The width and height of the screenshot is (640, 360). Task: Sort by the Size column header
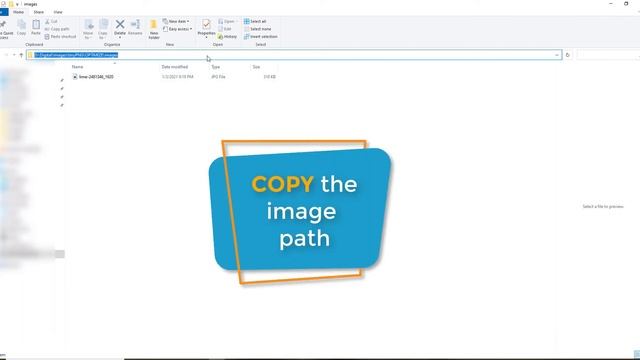click(x=256, y=67)
